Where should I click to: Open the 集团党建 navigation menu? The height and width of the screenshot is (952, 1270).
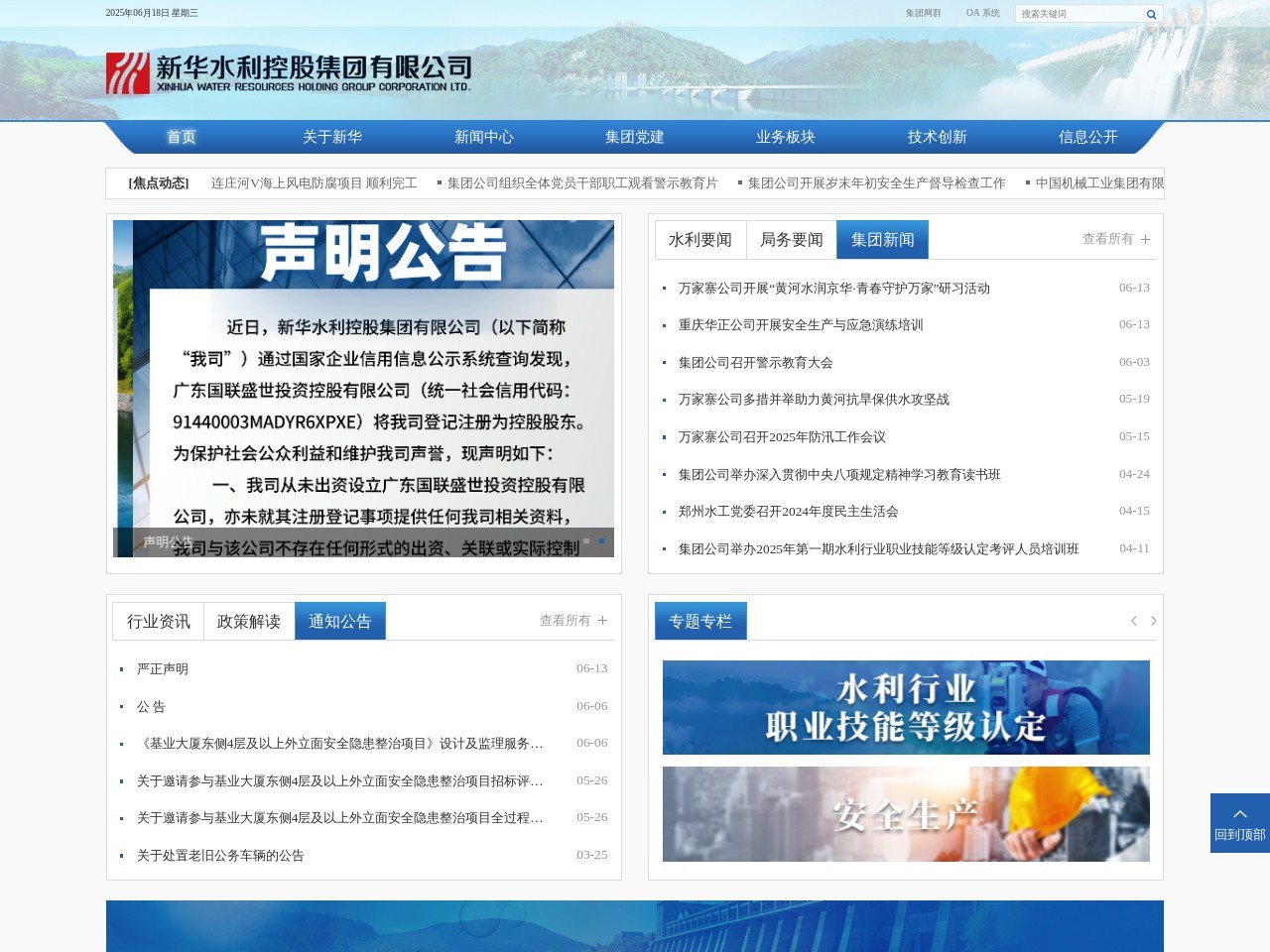click(635, 137)
